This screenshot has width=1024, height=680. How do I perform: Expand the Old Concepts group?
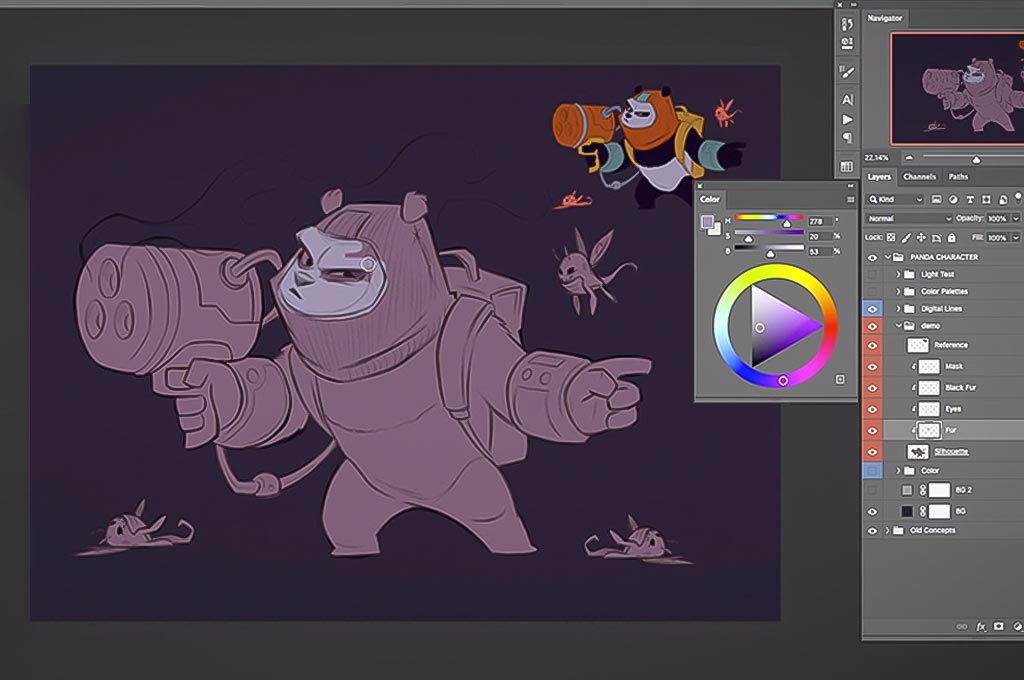[x=888, y=530]
